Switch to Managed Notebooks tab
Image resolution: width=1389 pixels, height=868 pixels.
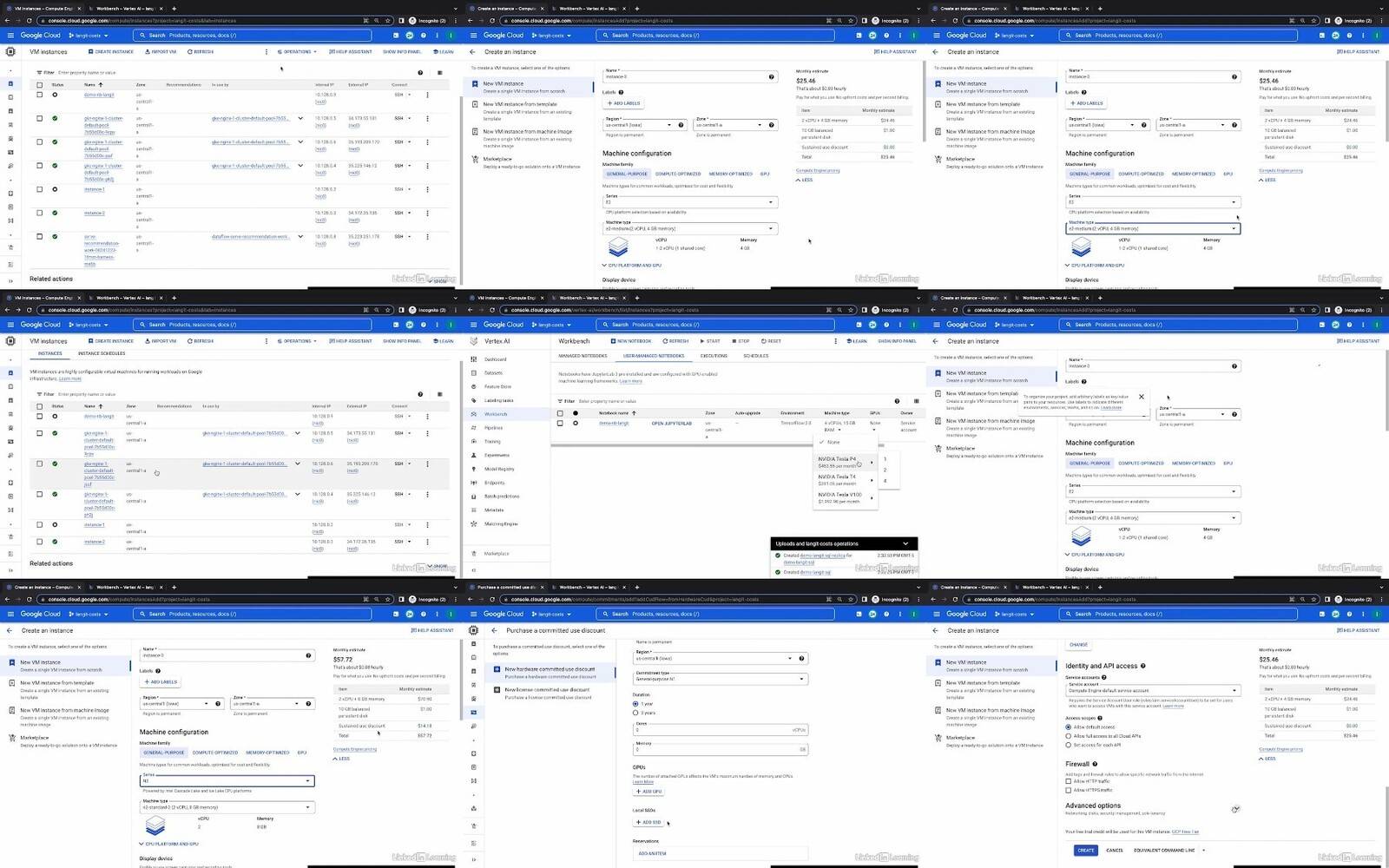pyautogui.click(x=583, y=356)
